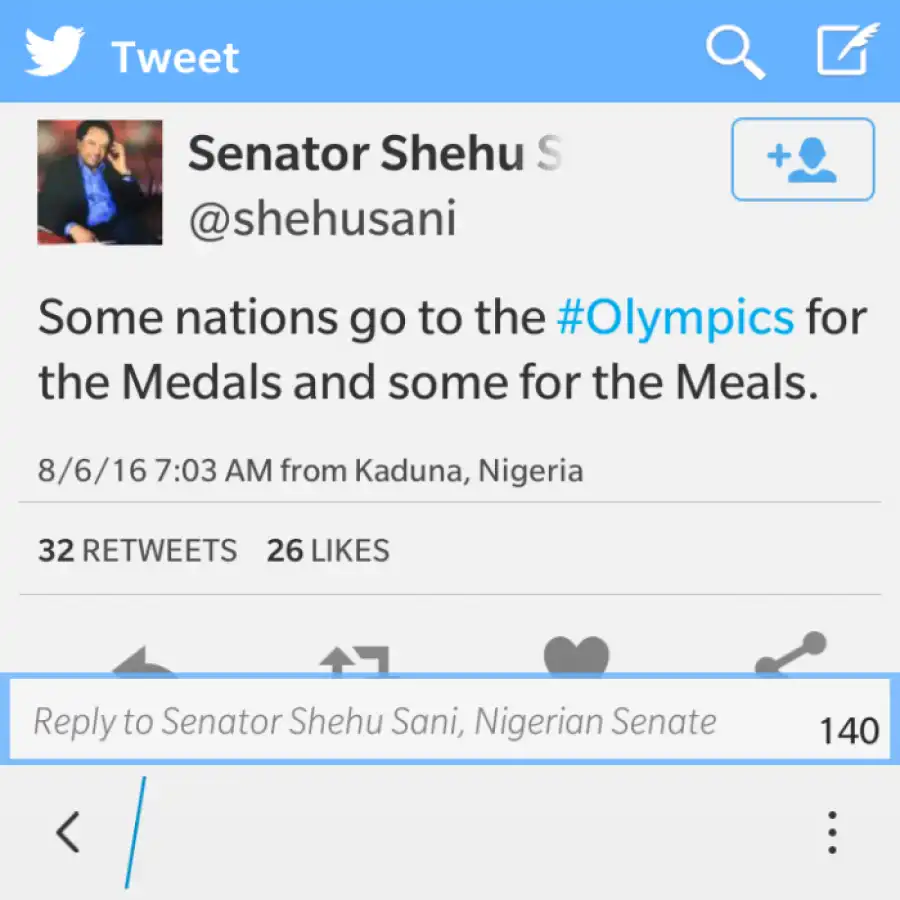Go back with the left chevron
900x900 pixels.
(x=68, y=832)
